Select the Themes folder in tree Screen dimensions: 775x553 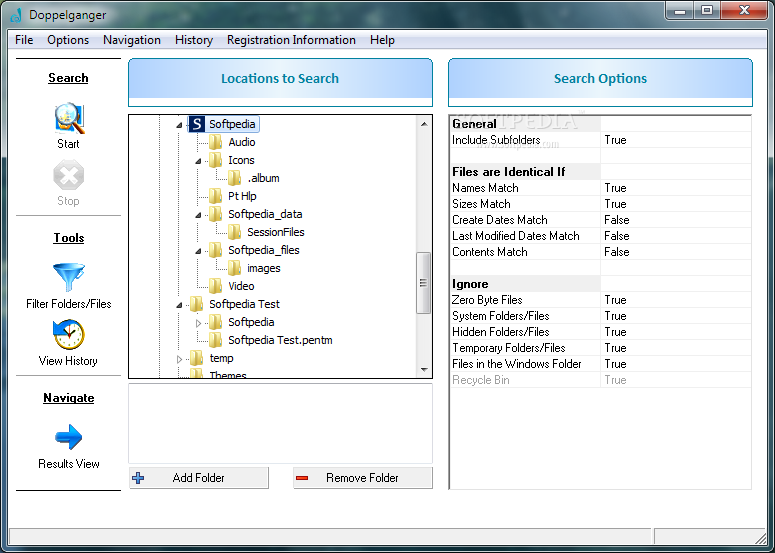228,375
